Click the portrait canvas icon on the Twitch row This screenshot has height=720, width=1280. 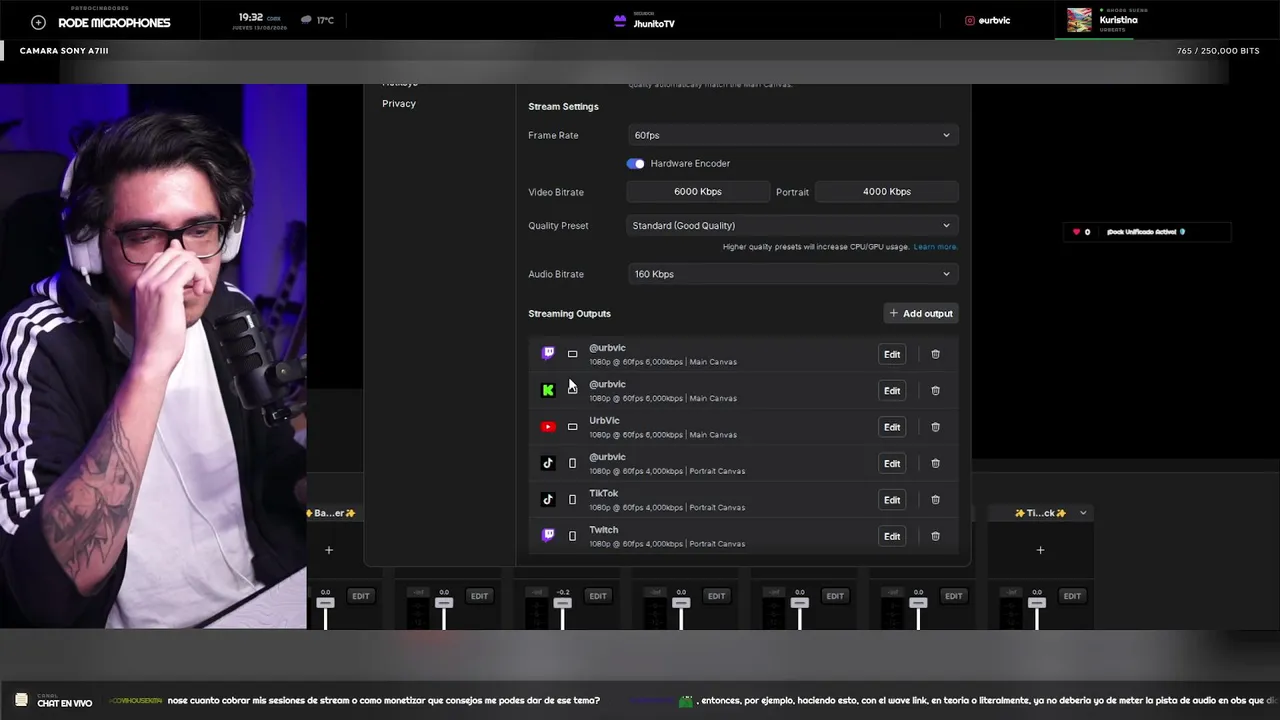tap(573, 536)
